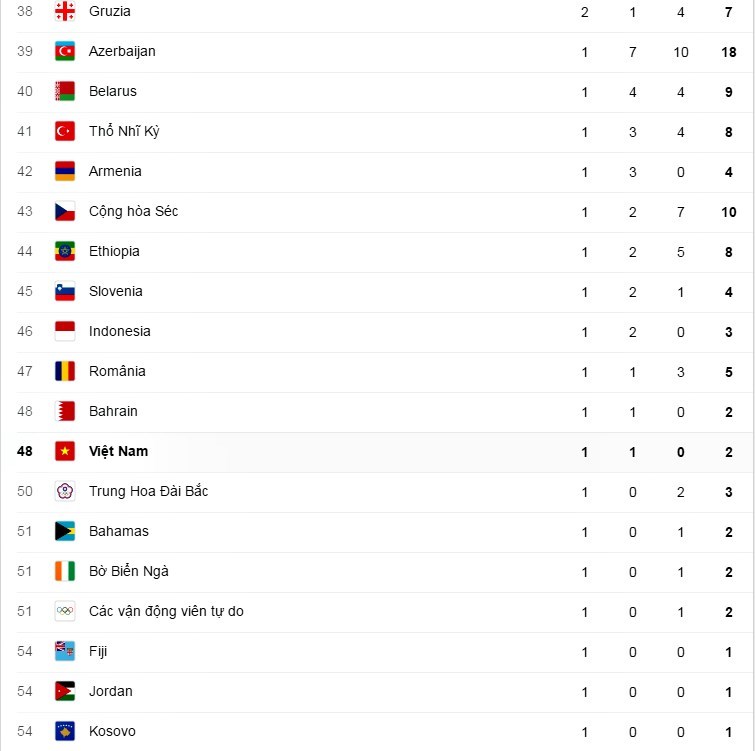Click the Georgia flag icon

tap(65, 12)
